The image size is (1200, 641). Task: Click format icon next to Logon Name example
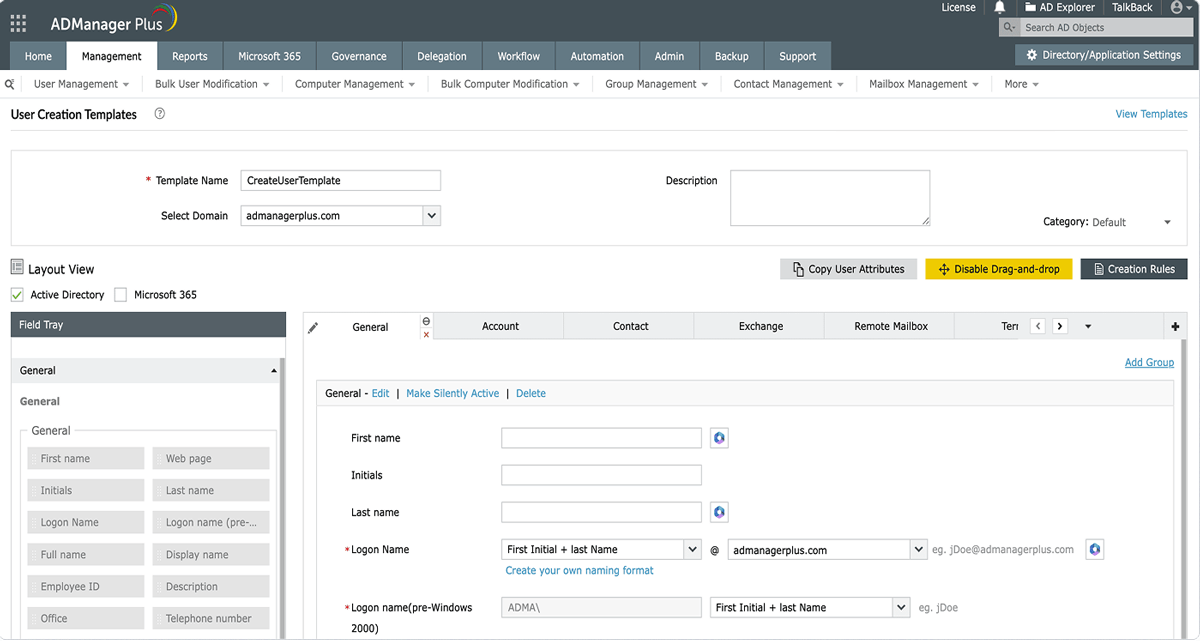point(1095,549)
